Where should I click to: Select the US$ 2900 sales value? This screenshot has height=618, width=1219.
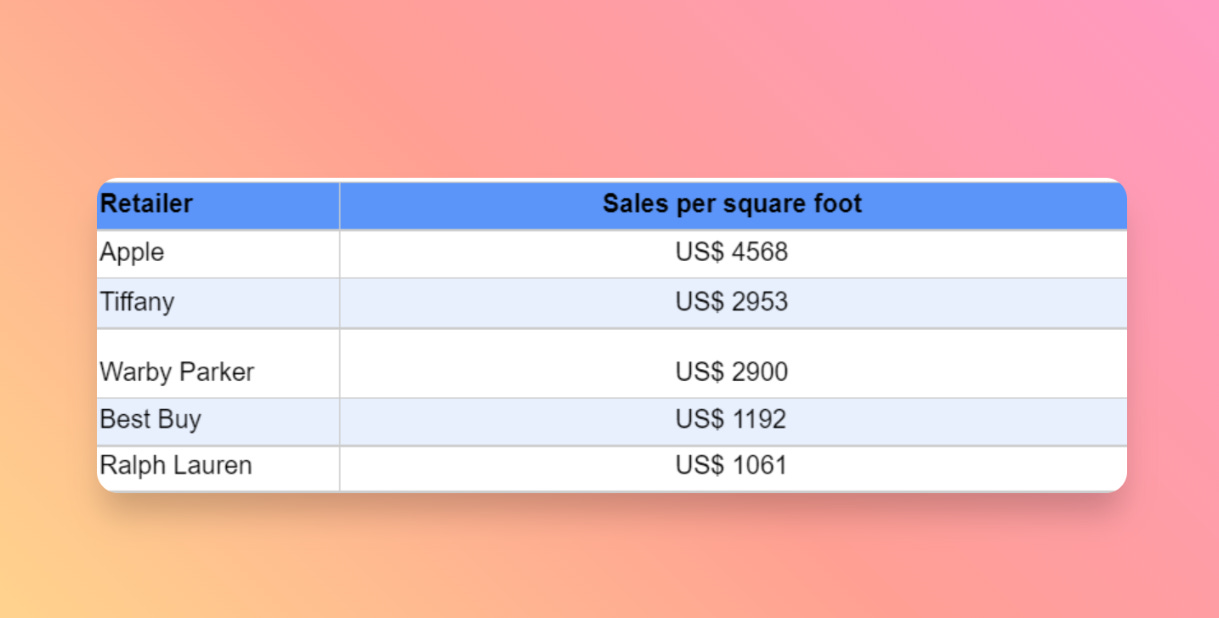coord(732,372)
